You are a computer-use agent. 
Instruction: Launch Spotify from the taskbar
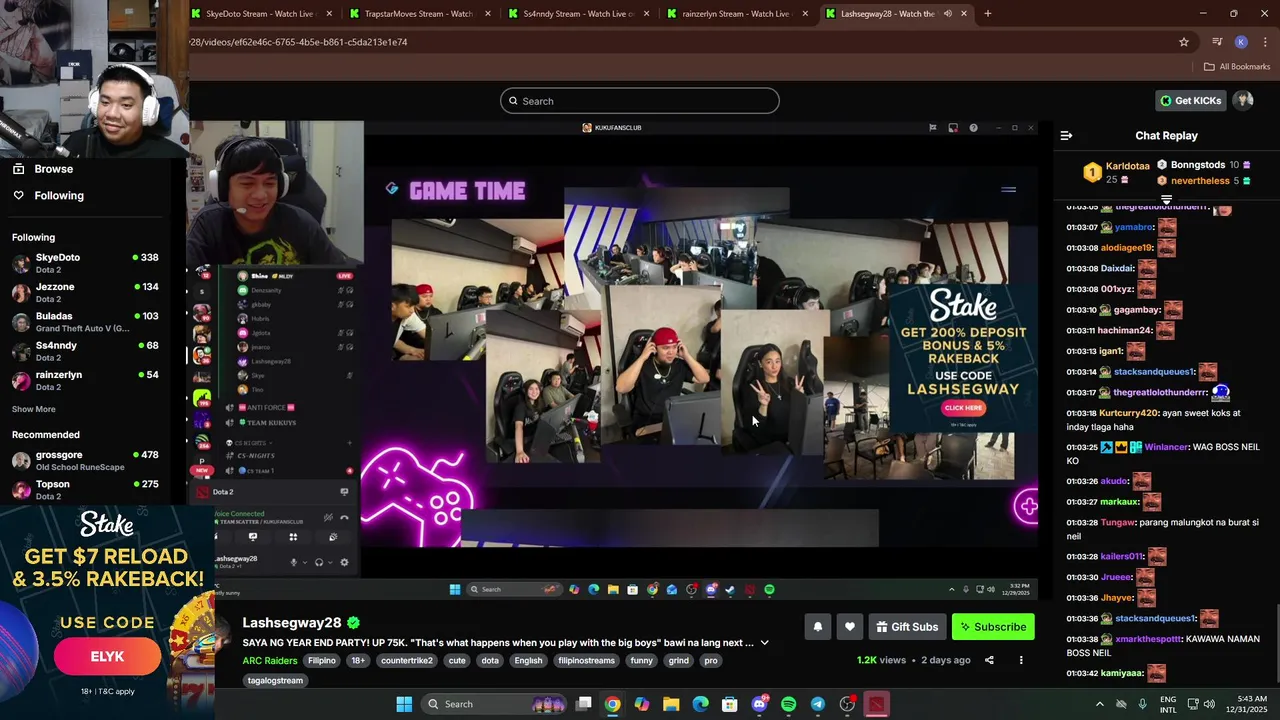coord(788,704)
